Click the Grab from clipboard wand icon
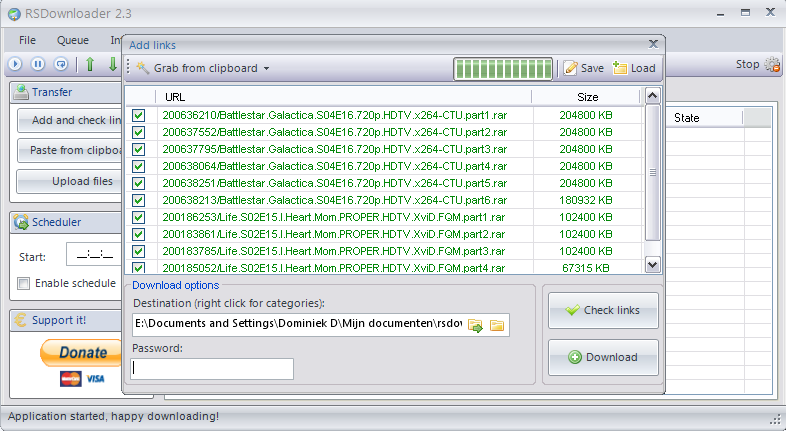 (x=142, y=68)
